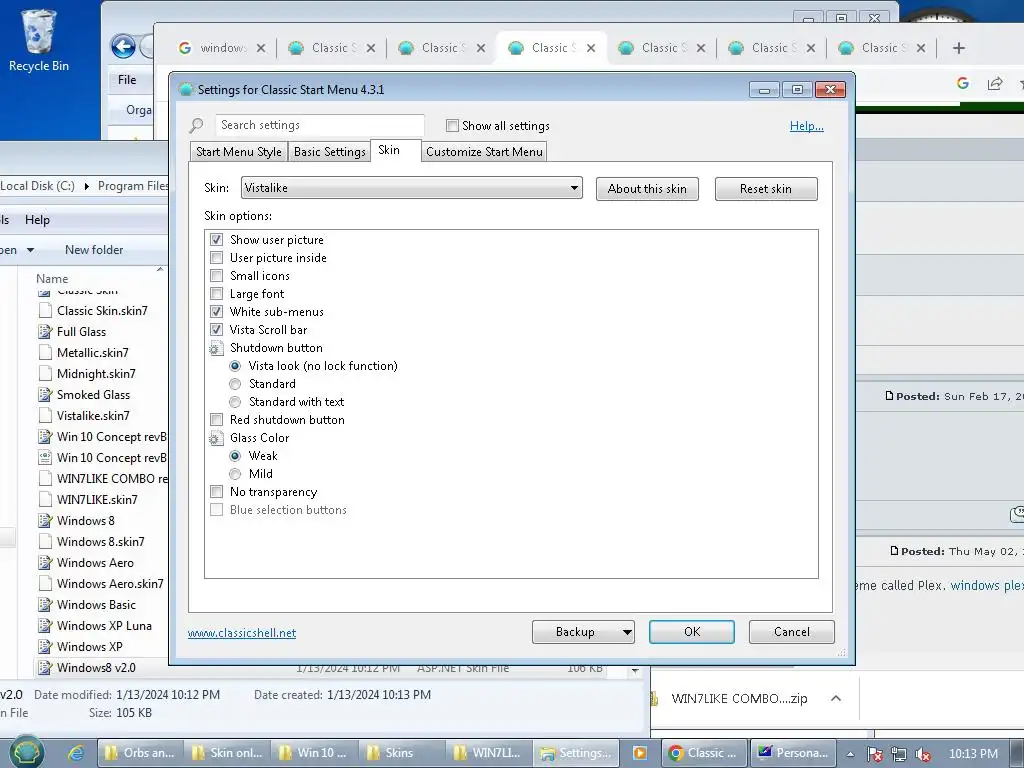
Task: Select the Windows XP Luna file icon
Action: pyautogui.click(x=45, y=626)
